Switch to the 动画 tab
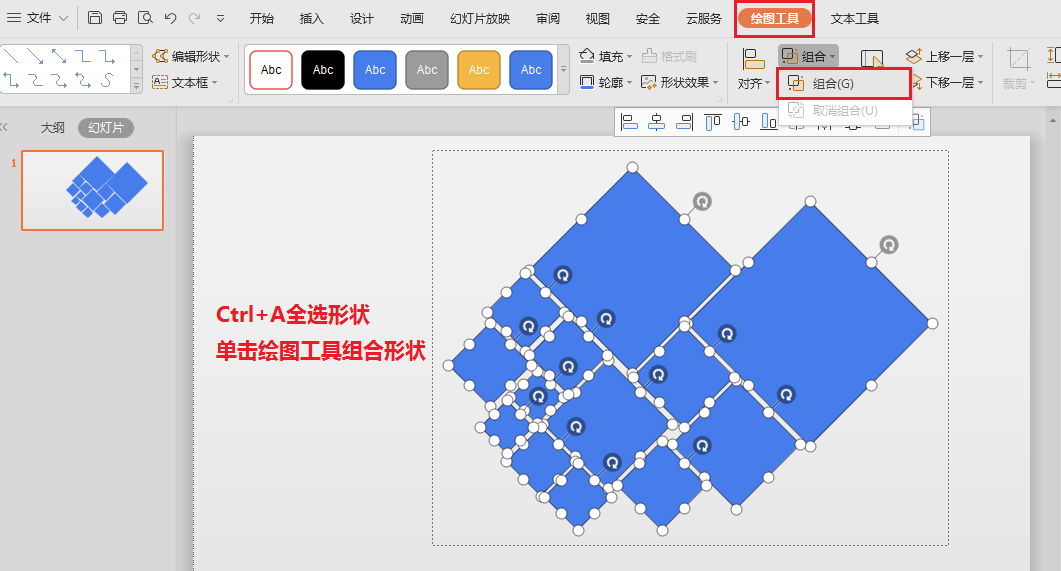The height and width of the screenshot is (571, 1061). (x=411, y=18)
